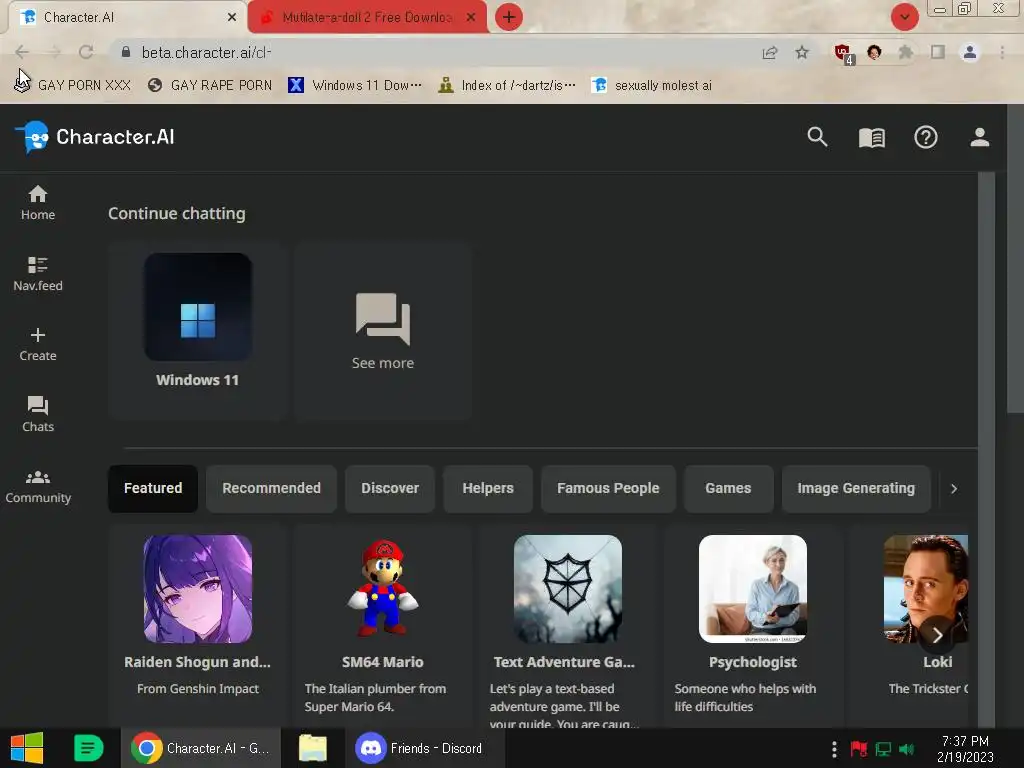
Task: Open the Raiden Shogun character card
Action: (x=197, y=626)
